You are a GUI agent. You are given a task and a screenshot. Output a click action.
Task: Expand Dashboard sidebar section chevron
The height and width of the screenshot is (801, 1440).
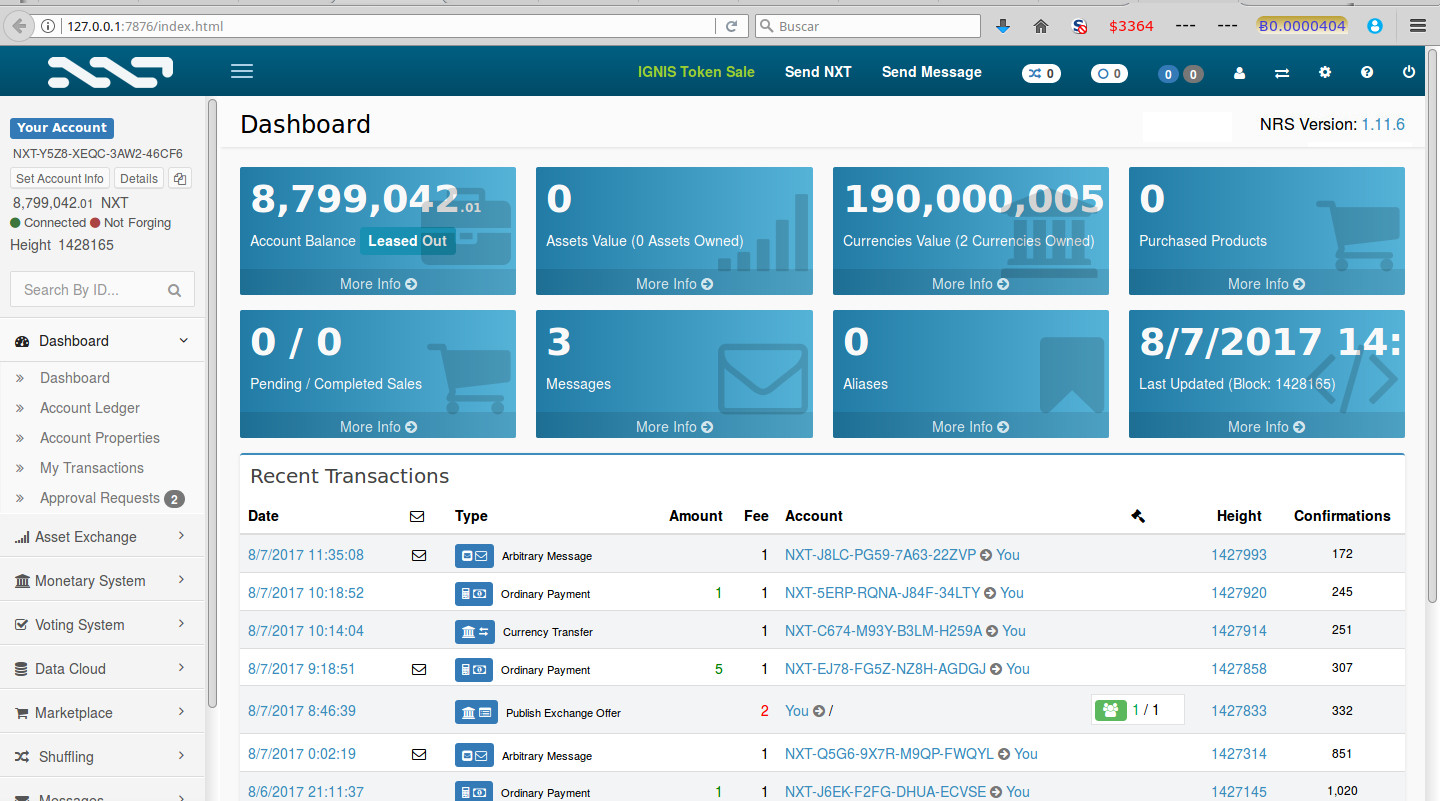183,341
